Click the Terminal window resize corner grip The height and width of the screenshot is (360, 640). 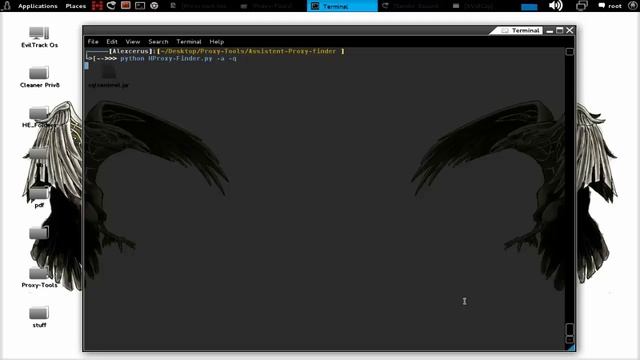[571, 347]
